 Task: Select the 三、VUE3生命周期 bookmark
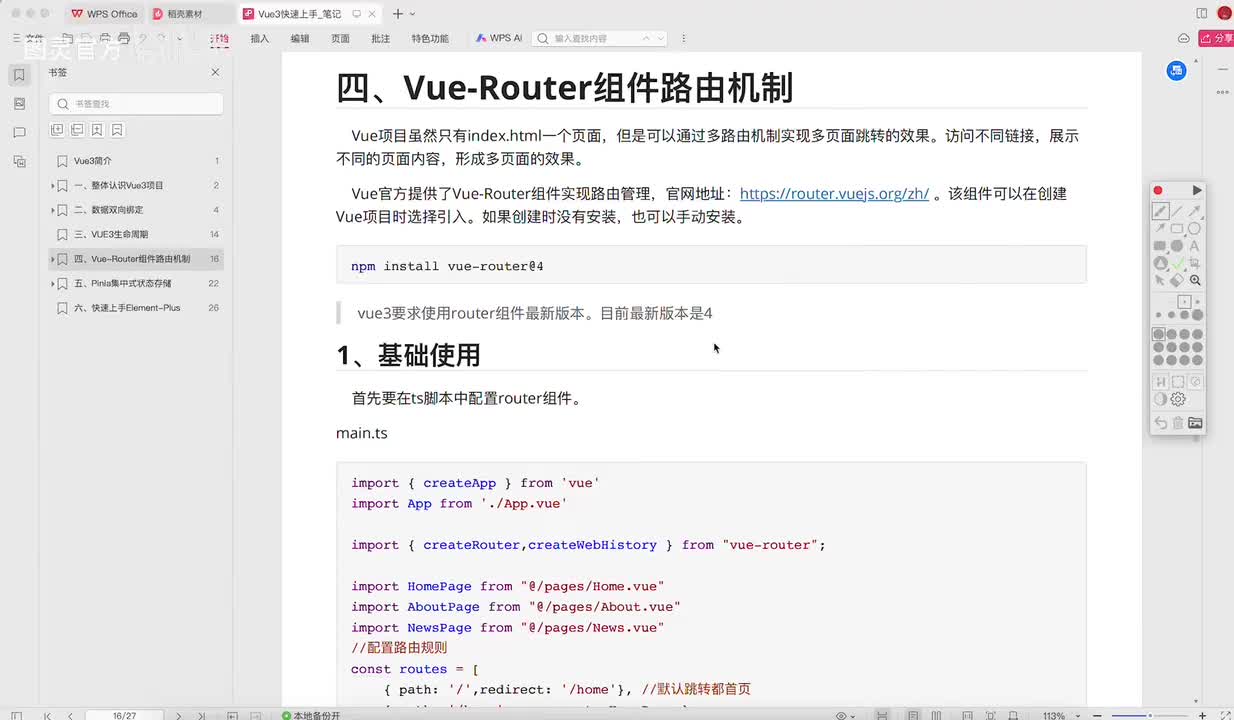(x=136, y=234)
